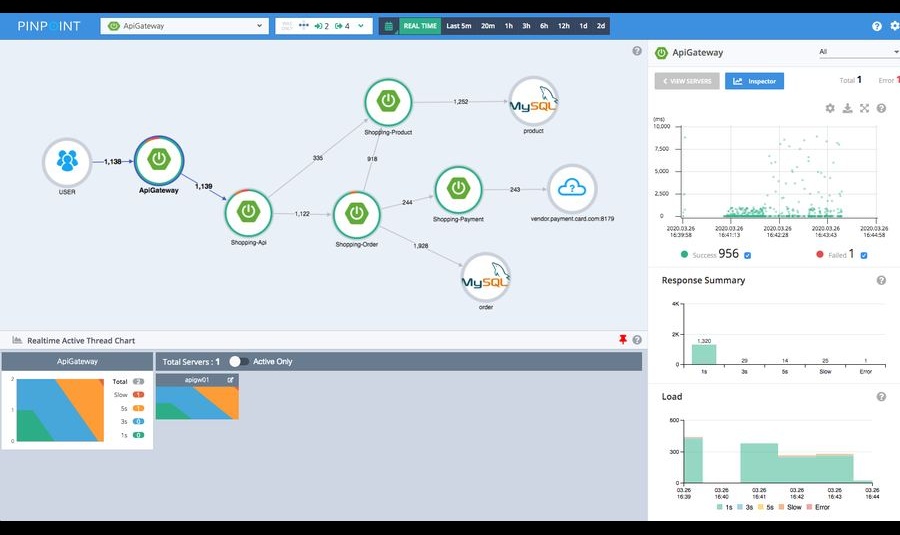Open the ApiGateway application dropdown

pyautogui.click(x=184, y=26)
